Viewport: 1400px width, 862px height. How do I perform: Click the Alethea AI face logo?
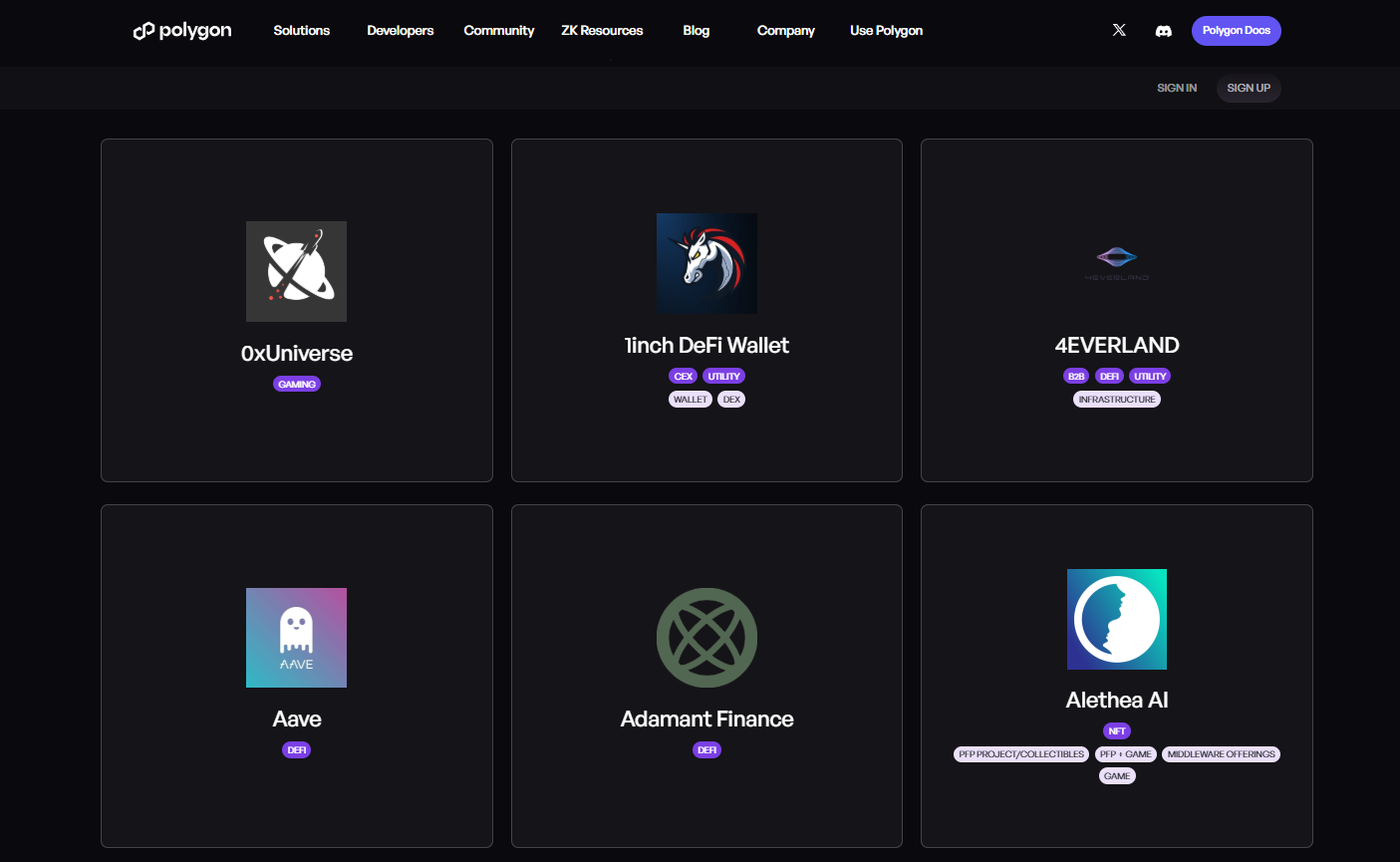pyautogui.click(x=1117, y=619)
